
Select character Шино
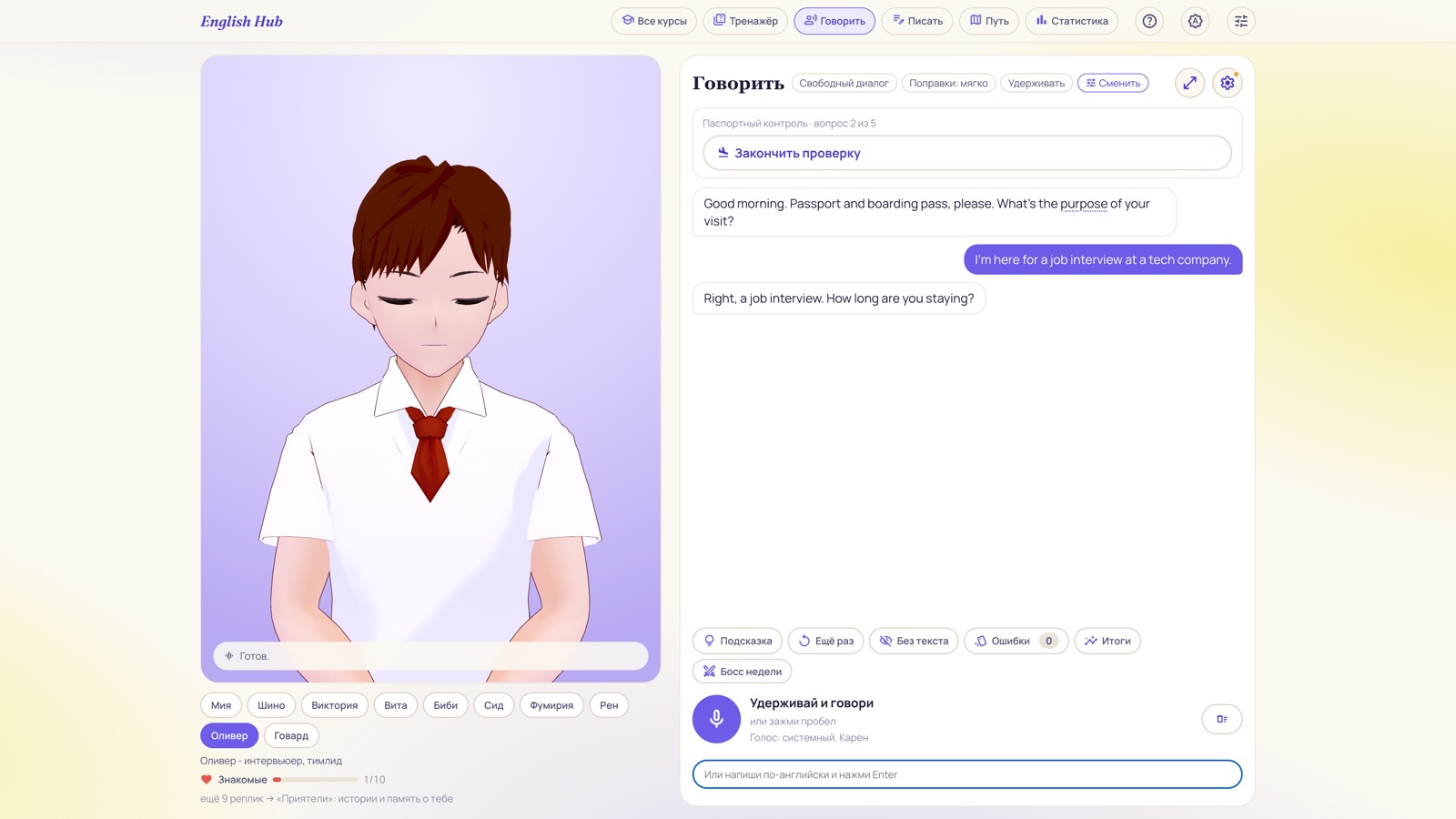tap(271, 705)
